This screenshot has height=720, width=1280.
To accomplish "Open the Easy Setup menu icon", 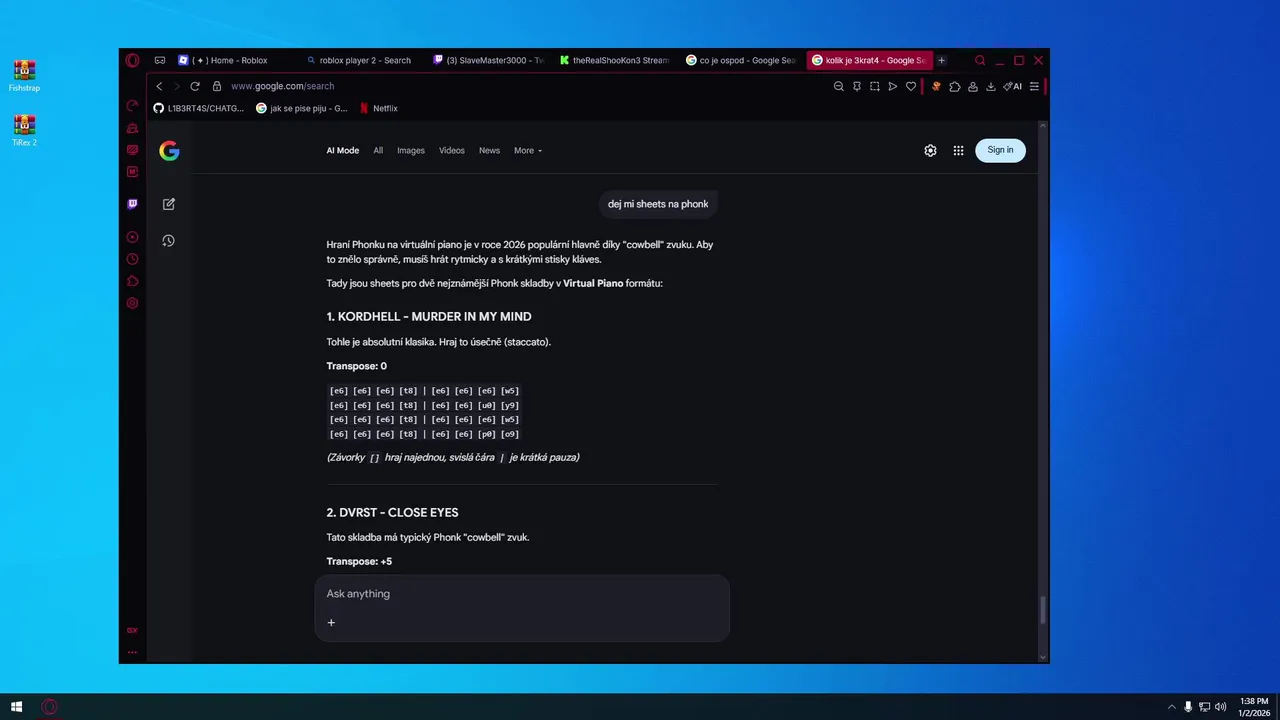I will (1034, 86).
